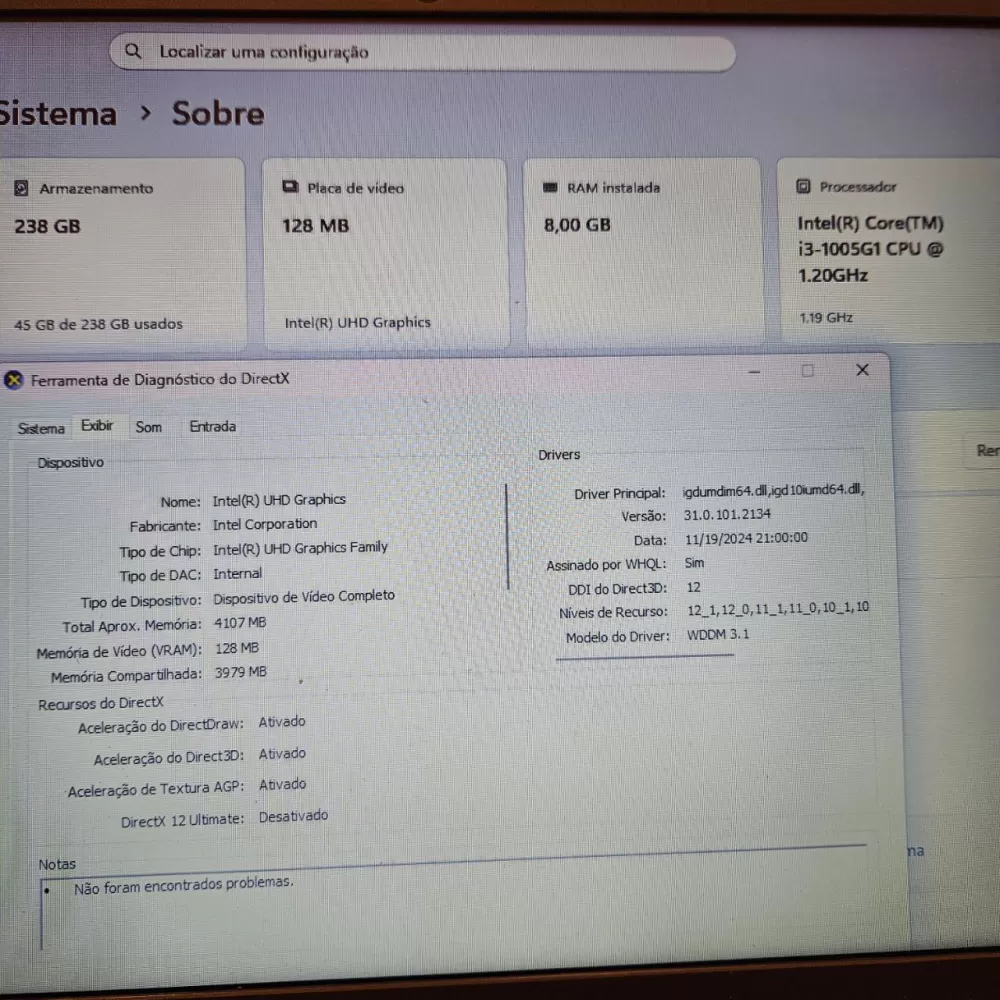1000x1000 pixels.
Task: Minimize the DirectX diagnostic window
Action: (x=754, y=372)
